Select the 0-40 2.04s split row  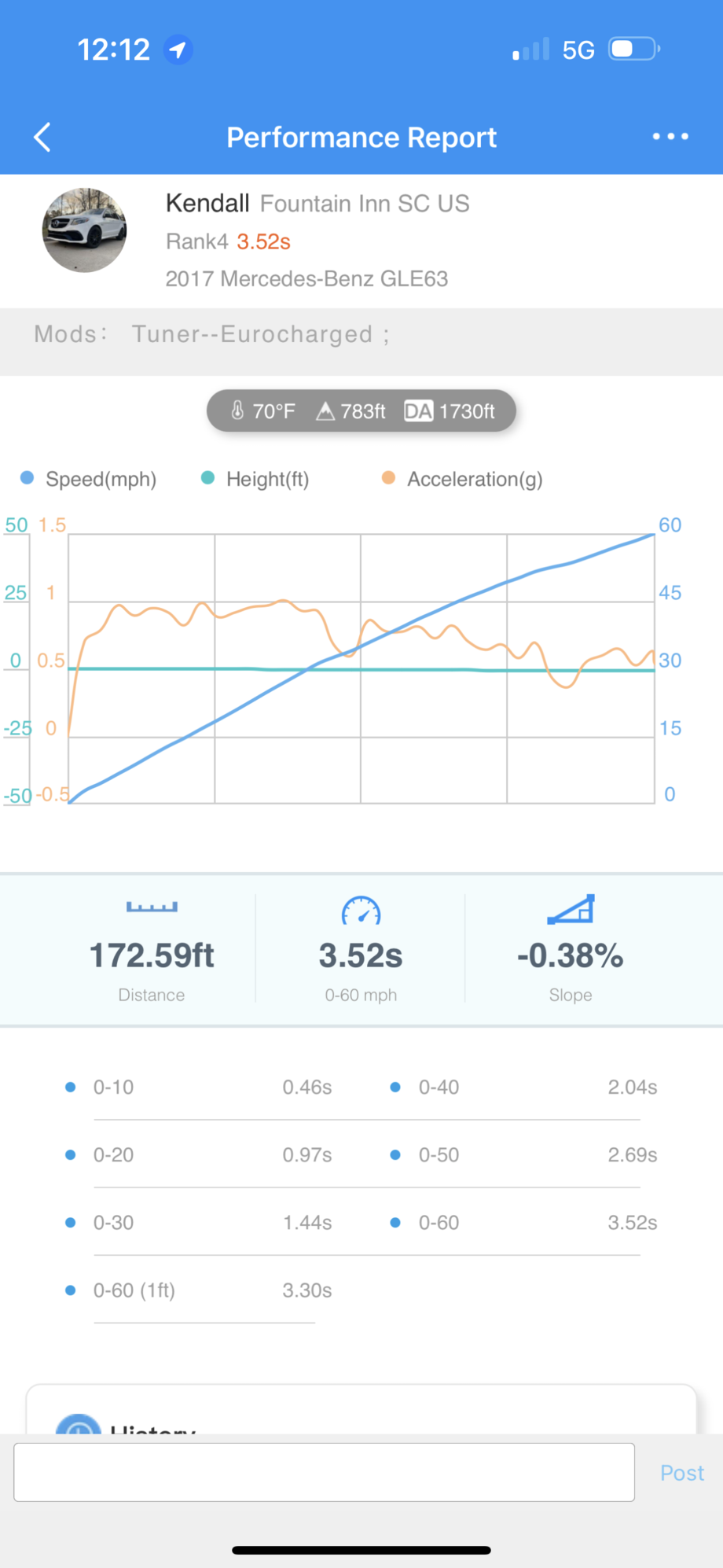524,1087
